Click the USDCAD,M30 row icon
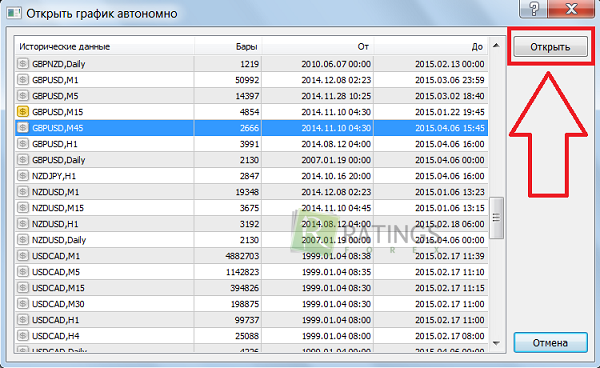Image resolution: width=600 pixels, height=368 pixels. (23, 304)
